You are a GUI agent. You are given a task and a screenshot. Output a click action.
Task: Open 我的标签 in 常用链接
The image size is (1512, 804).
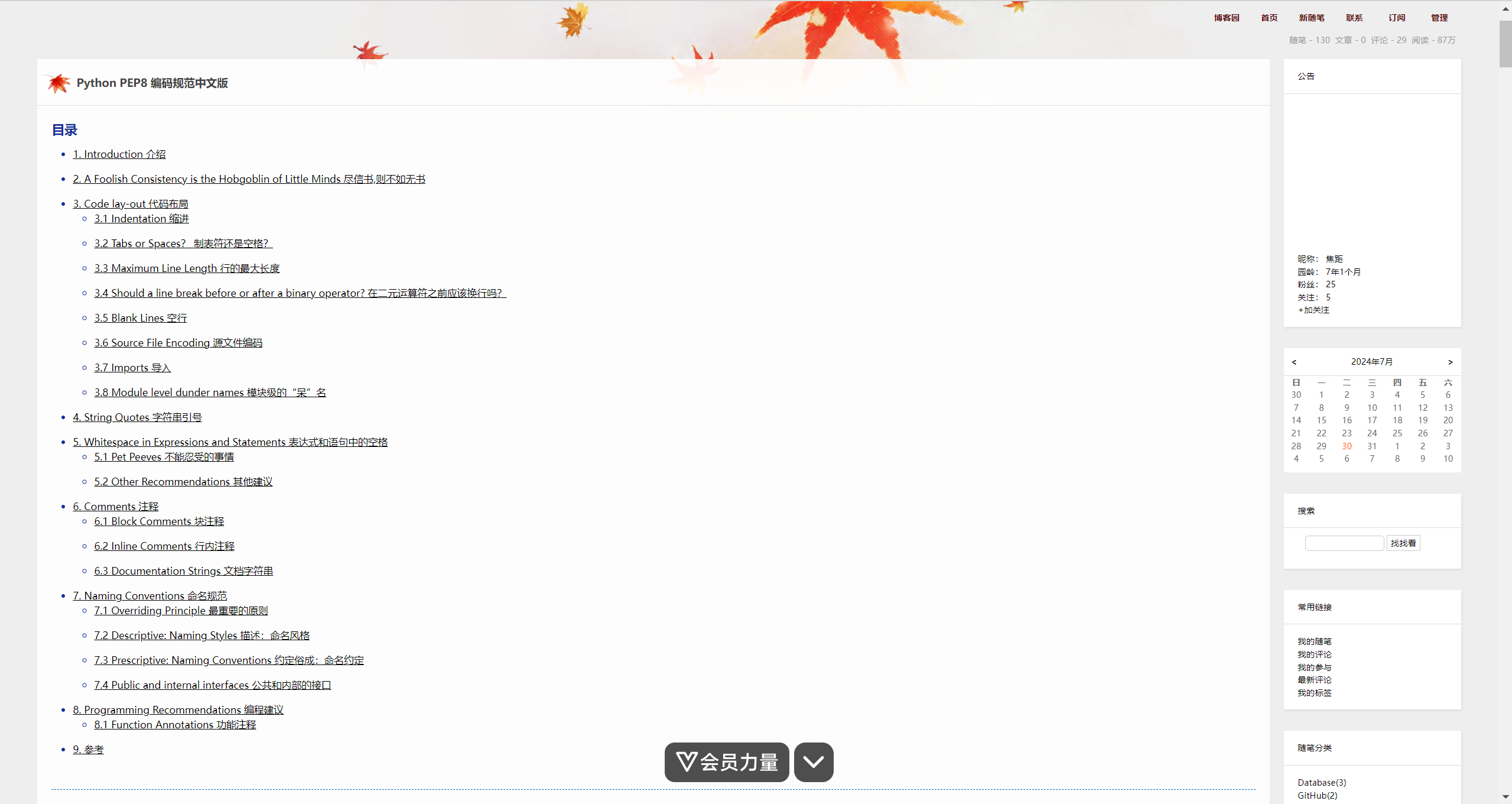(x=1315, y=693)
